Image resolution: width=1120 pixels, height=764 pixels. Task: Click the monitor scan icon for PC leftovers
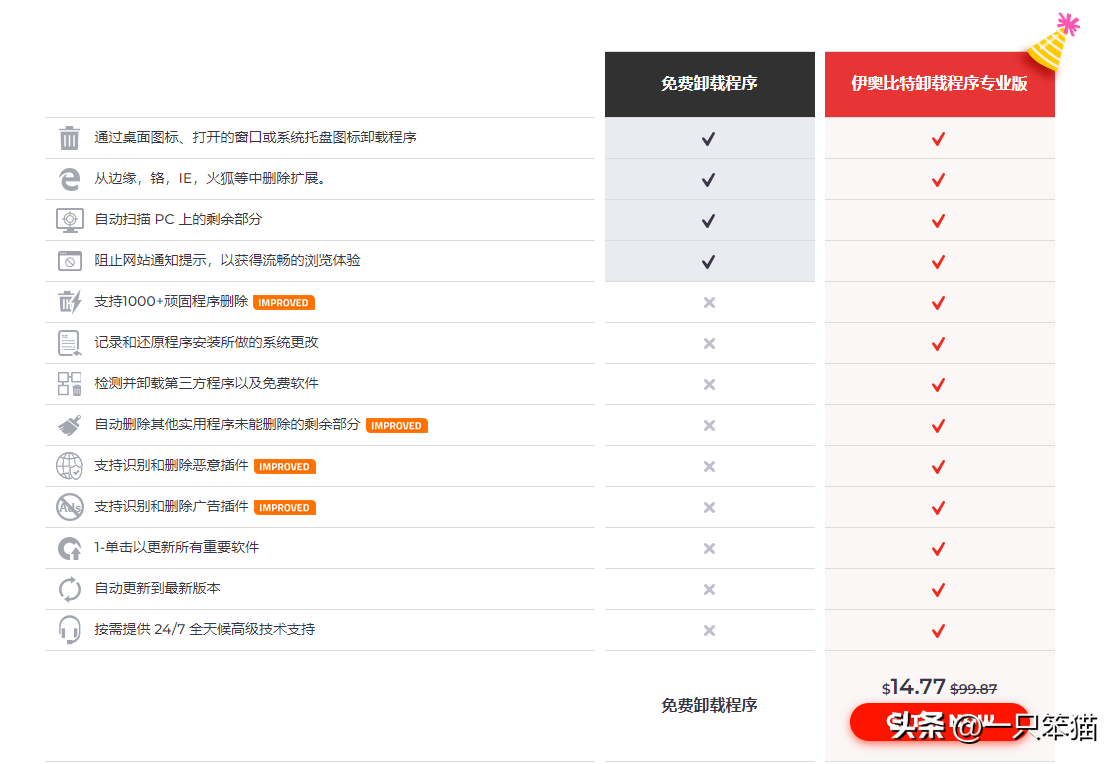(69, 220)
